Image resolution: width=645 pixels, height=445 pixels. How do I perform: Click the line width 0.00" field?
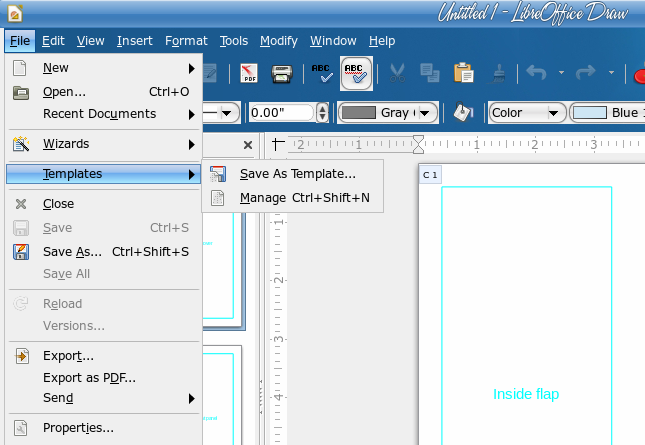pos(282,113)
